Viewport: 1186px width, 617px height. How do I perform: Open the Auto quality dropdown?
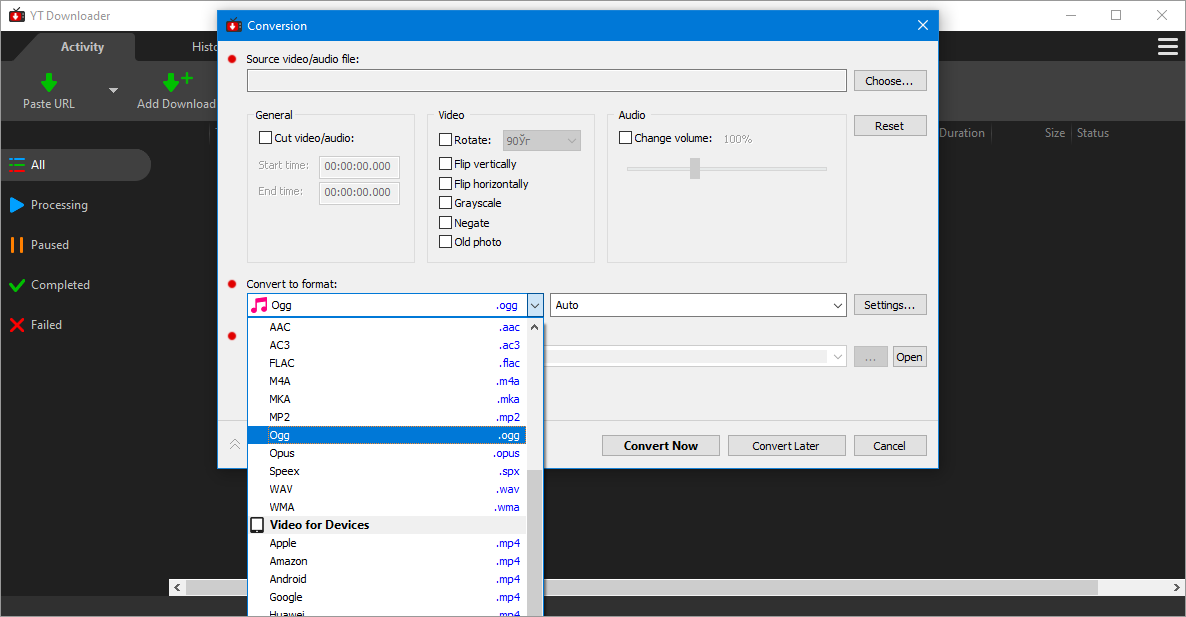pyautogui.click(x=698, y=305)
